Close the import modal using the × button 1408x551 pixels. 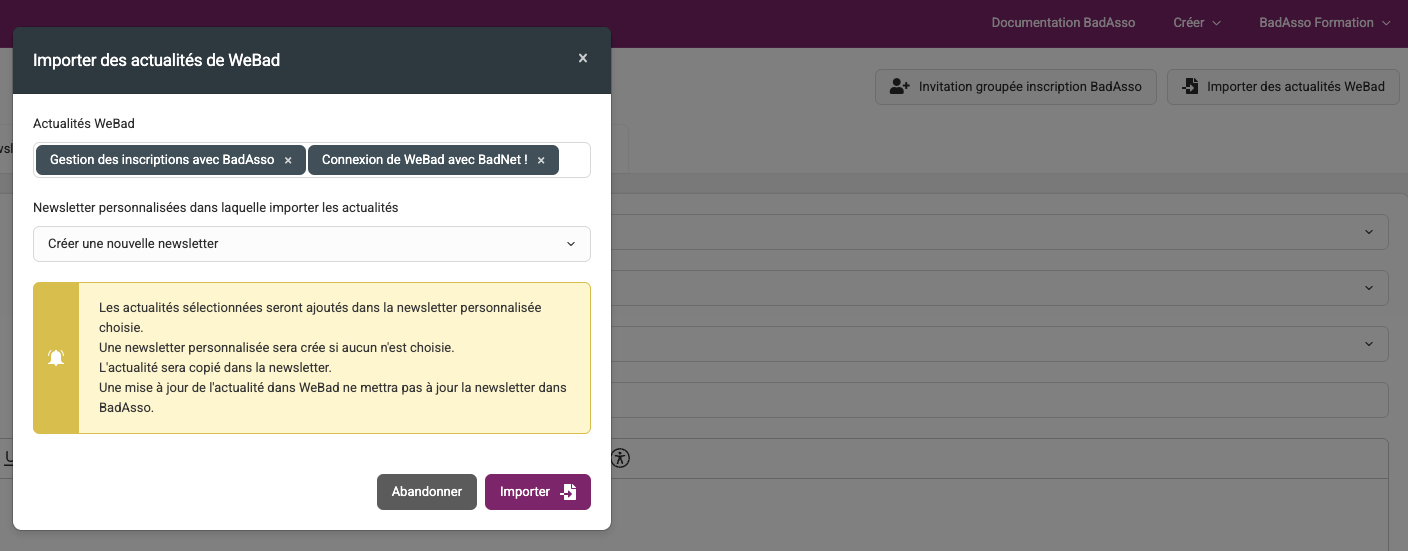[582, 59]
